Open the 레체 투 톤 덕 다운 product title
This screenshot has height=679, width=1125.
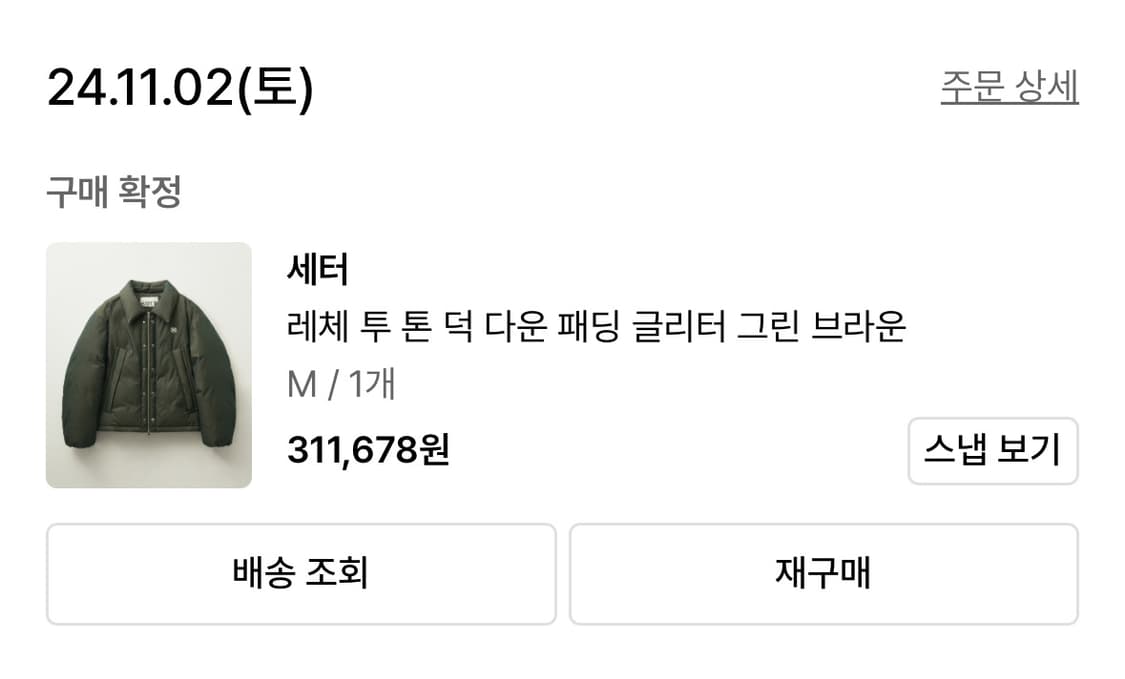click(x=595, y=328)
